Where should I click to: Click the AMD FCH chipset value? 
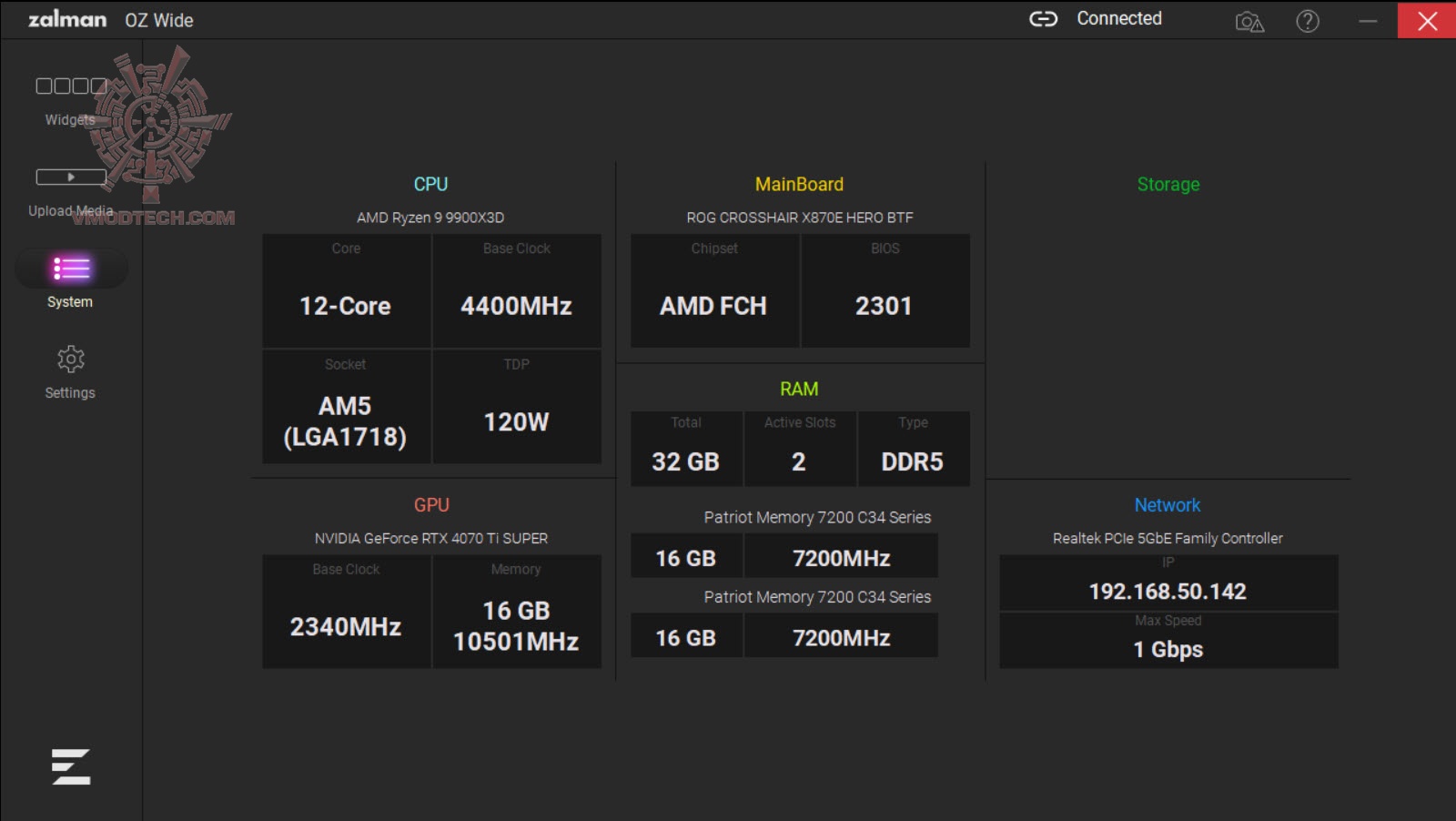click(x=713, y=306)
